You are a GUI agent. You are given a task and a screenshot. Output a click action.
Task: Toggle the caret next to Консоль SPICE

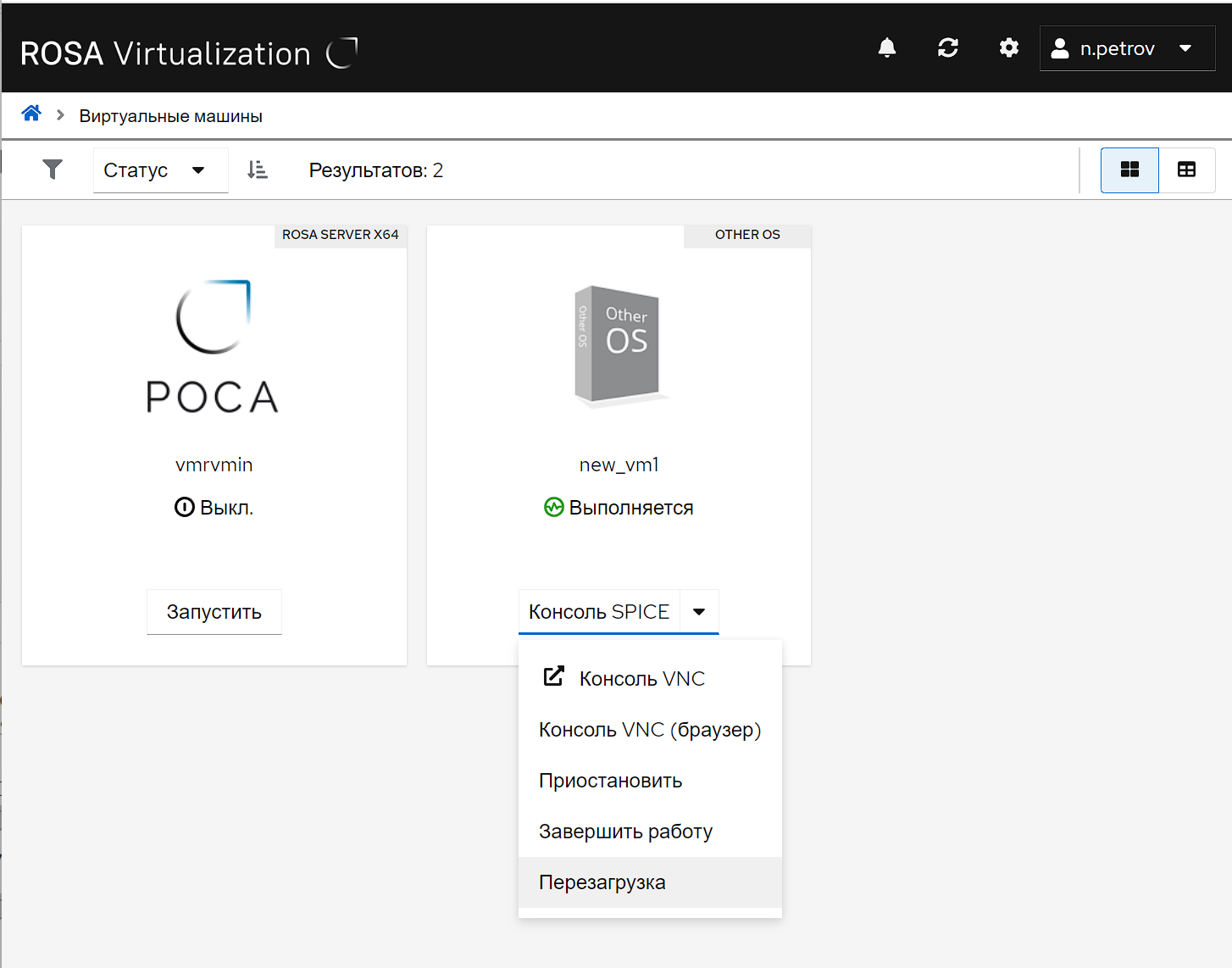(699, 612)
